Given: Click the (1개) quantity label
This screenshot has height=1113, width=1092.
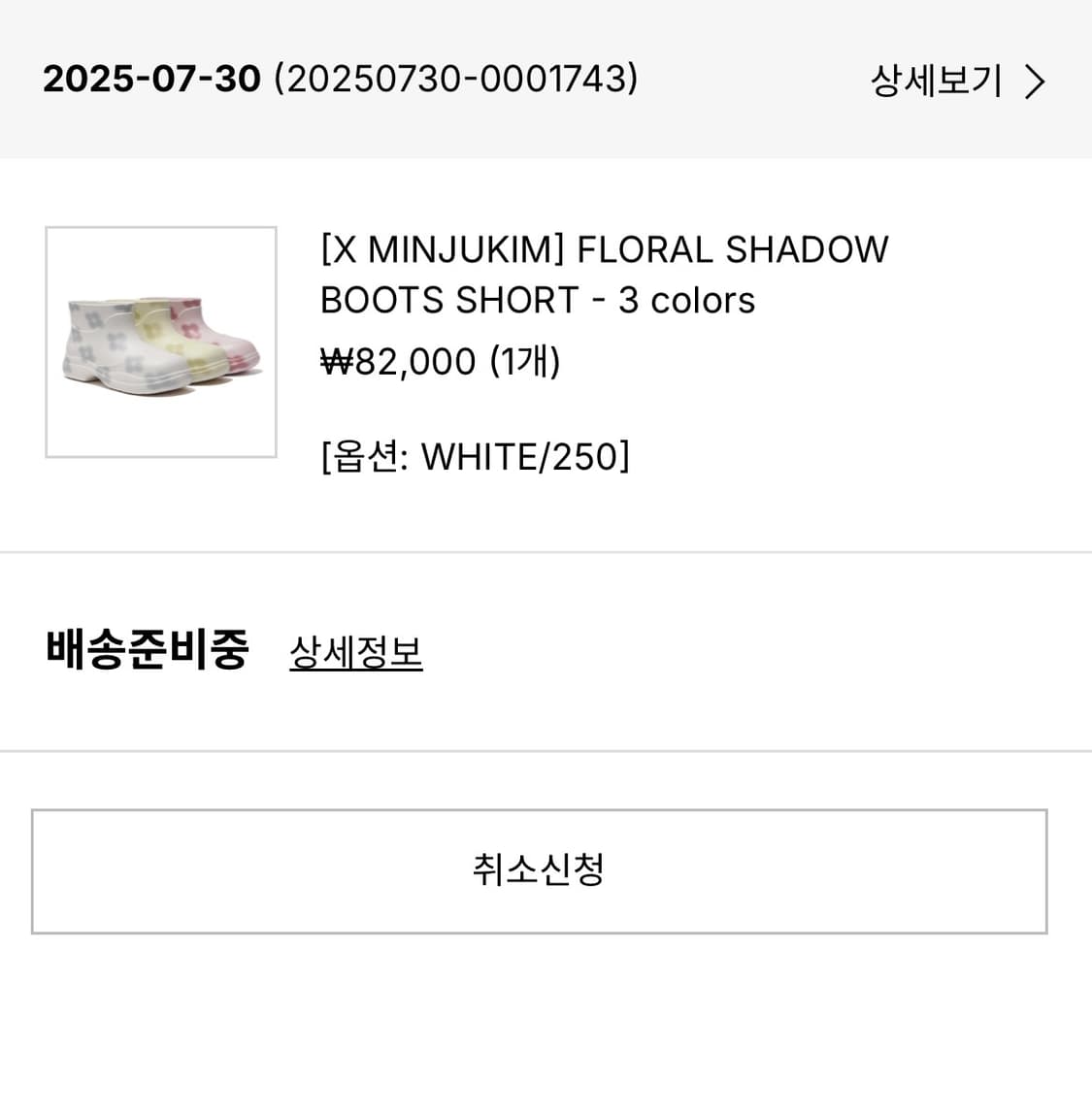Looking at the screenshot, I should (525, 361).
